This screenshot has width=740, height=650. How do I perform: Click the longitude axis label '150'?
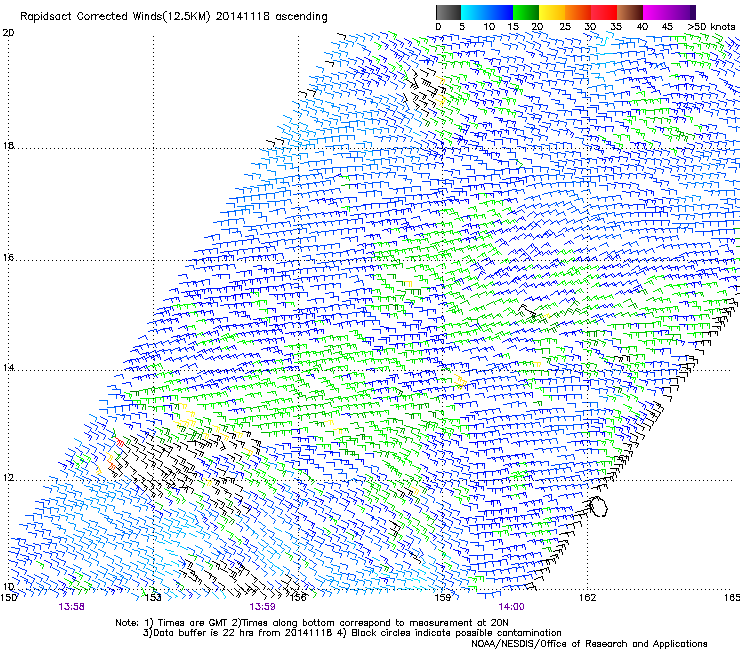pyautogui.click(x=8, y=598)
